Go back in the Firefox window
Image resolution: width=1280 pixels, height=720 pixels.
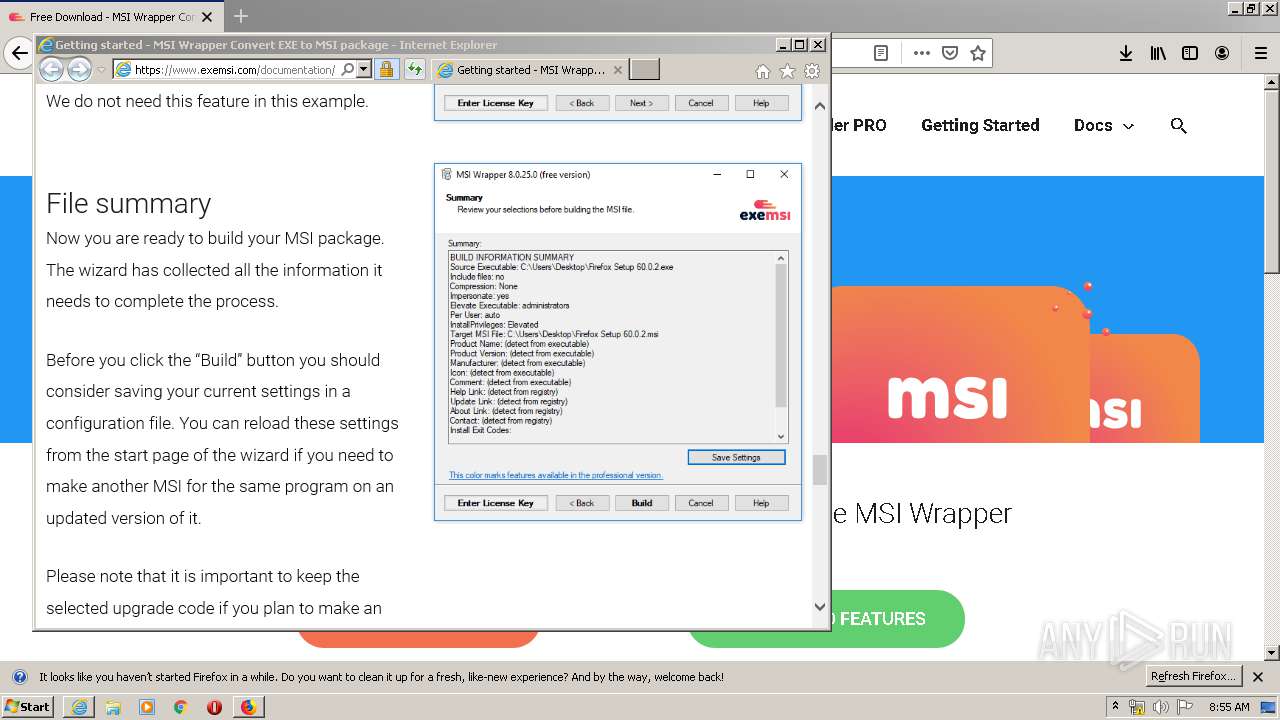click(18, 53)
